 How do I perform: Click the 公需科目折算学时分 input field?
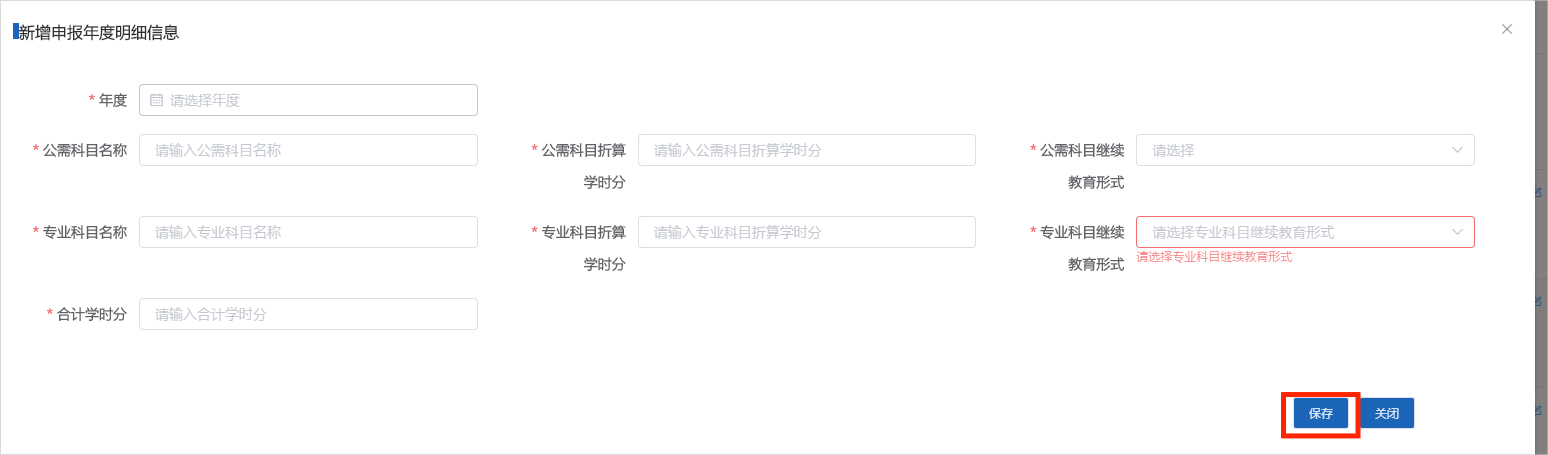pyautogui.click(x=806, y=150)
